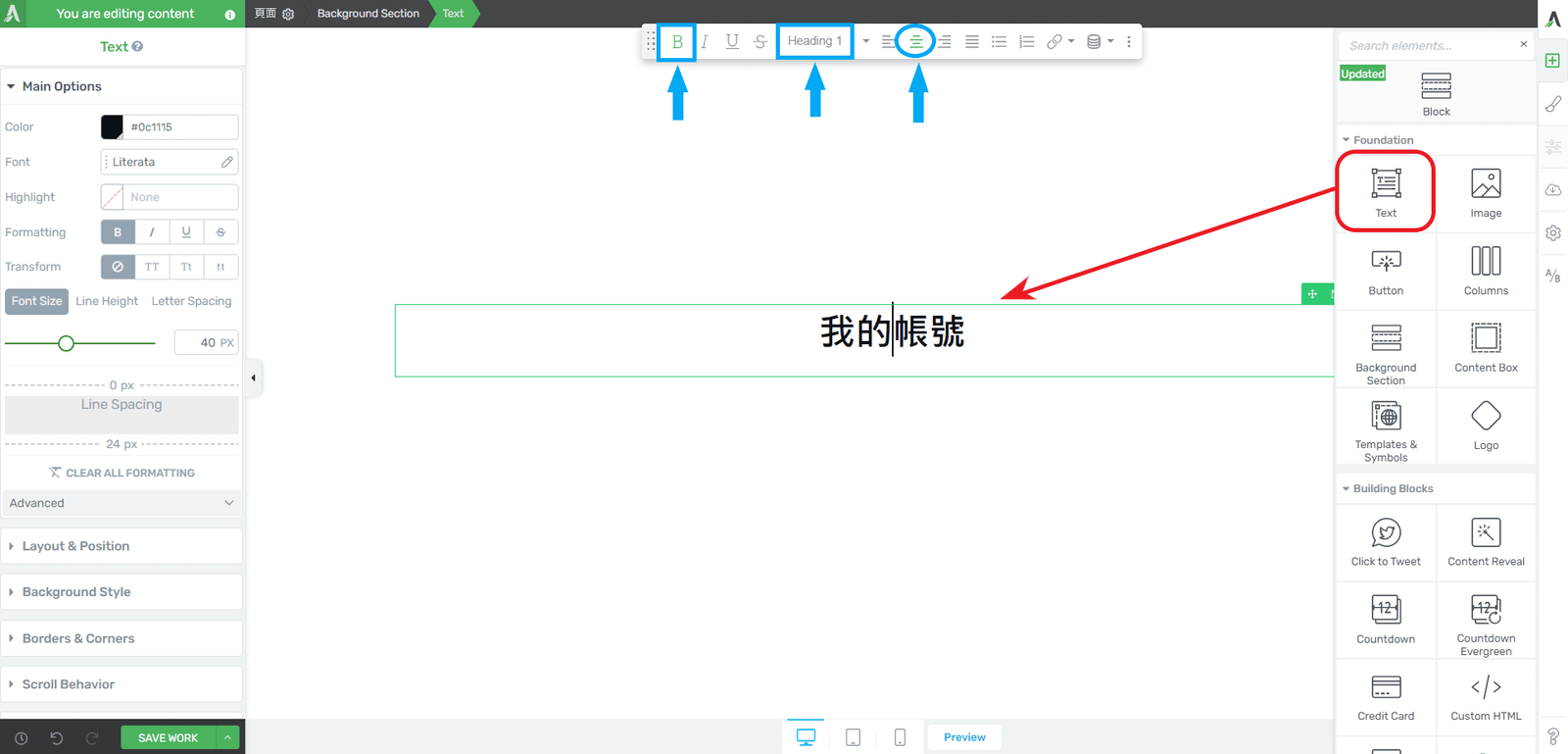
Task: Select Background Section in the breadcrumb
Action: click(367, 14)
